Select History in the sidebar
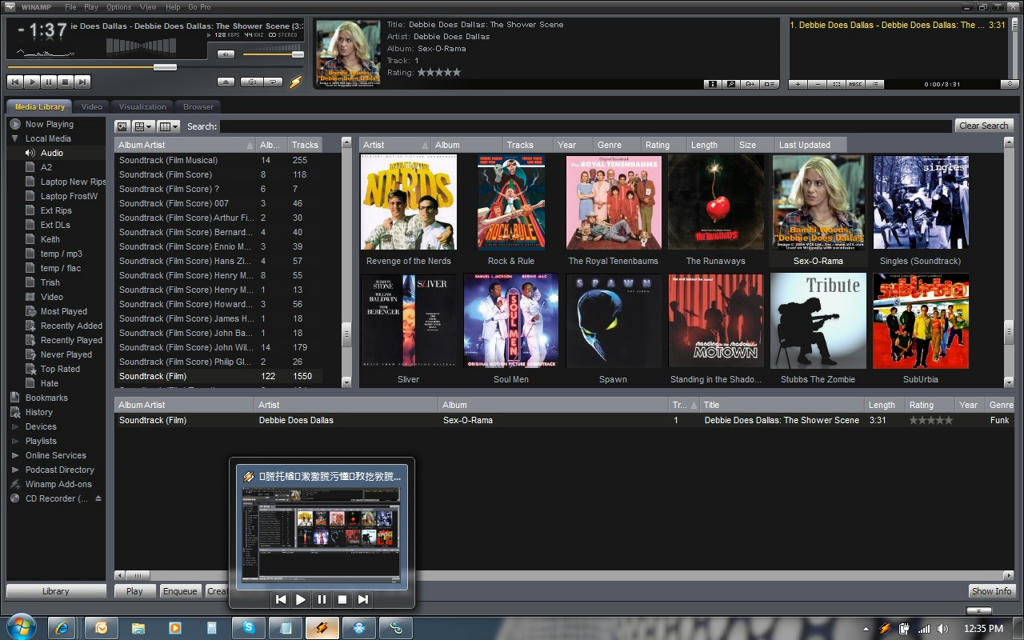The width and height of the screenshot is (1024, 640). (39, 412)
